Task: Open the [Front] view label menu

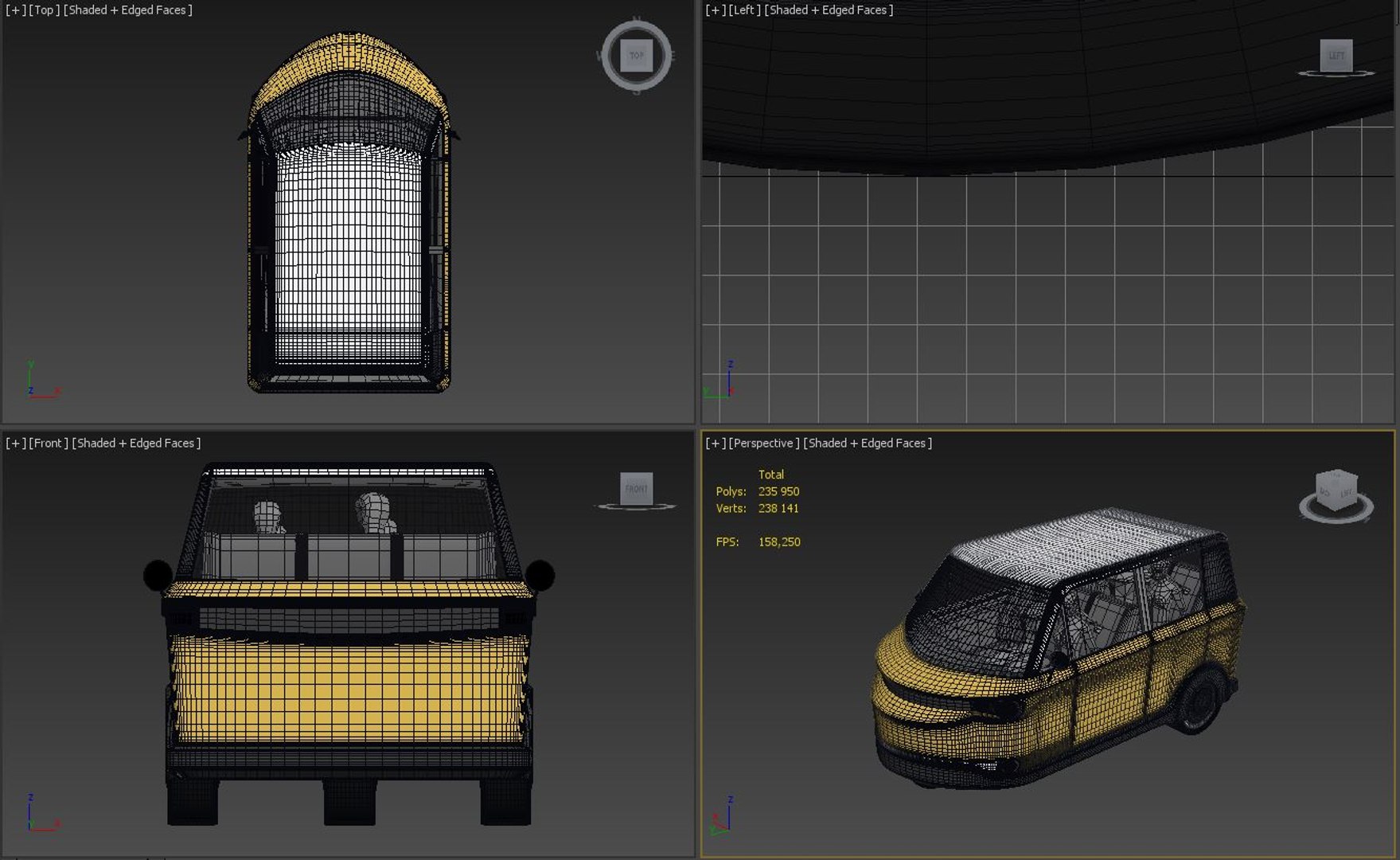Action: (x=49, y=443)
